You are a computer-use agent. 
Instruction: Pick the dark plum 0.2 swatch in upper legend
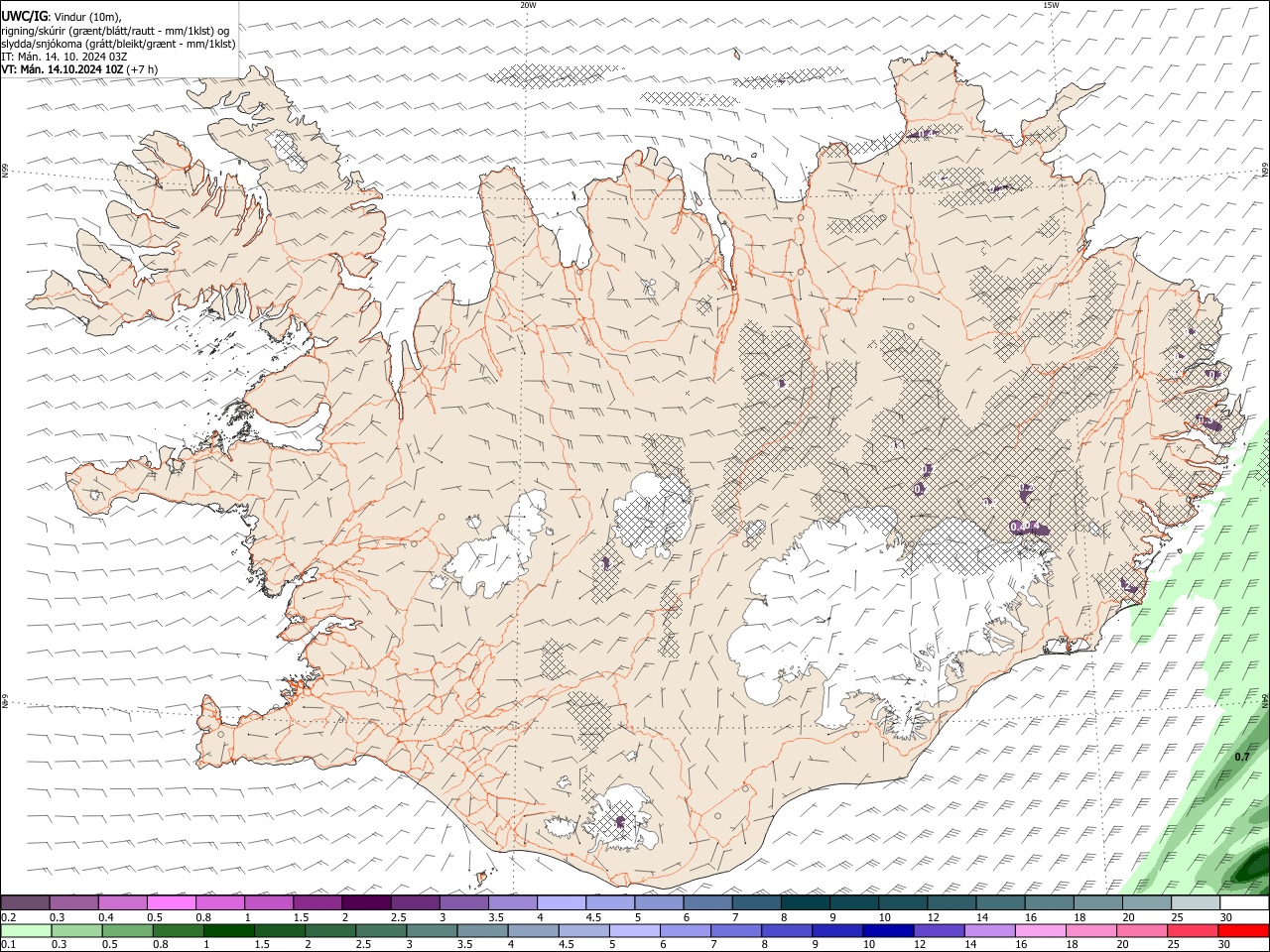click(26, 902)
